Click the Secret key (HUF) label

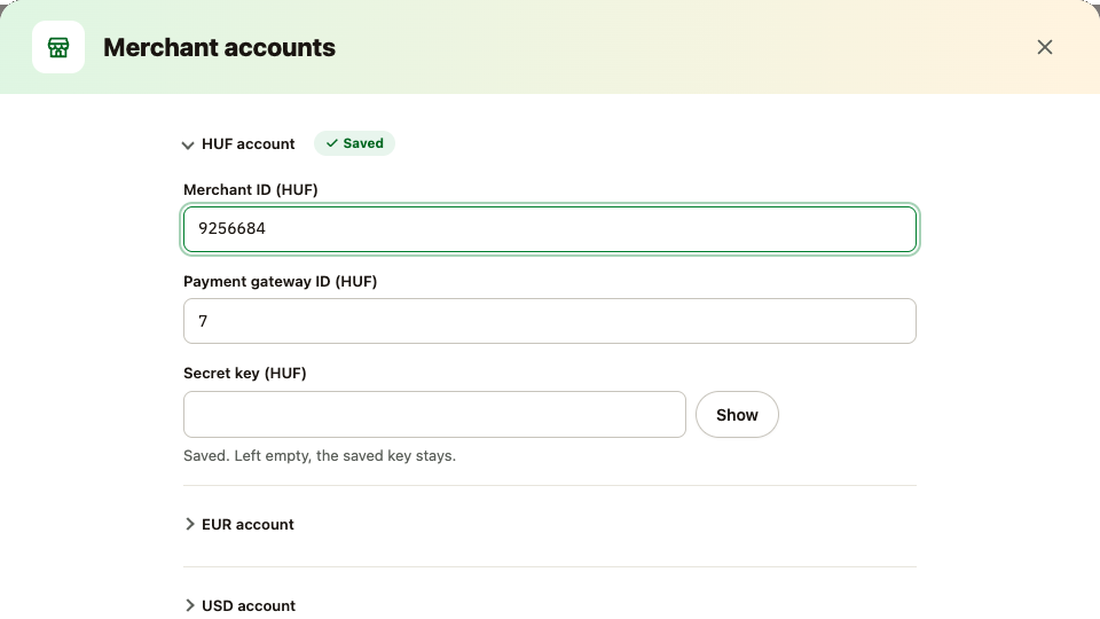[245, 373]
